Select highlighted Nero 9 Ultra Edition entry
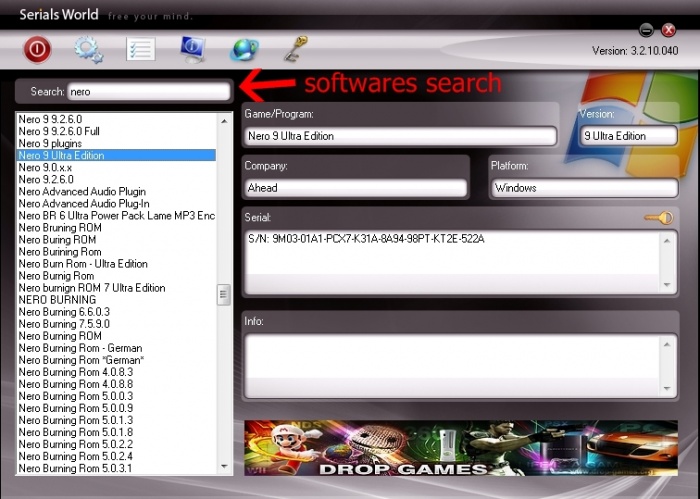This screenshot has width=700, height=499. [117, 155]
